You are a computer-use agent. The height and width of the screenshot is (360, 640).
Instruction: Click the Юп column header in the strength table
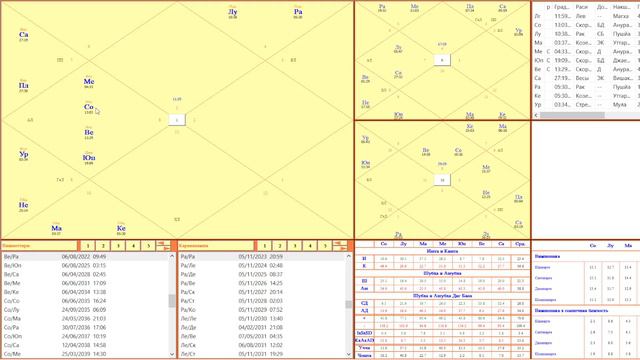[x=462, y=244]
